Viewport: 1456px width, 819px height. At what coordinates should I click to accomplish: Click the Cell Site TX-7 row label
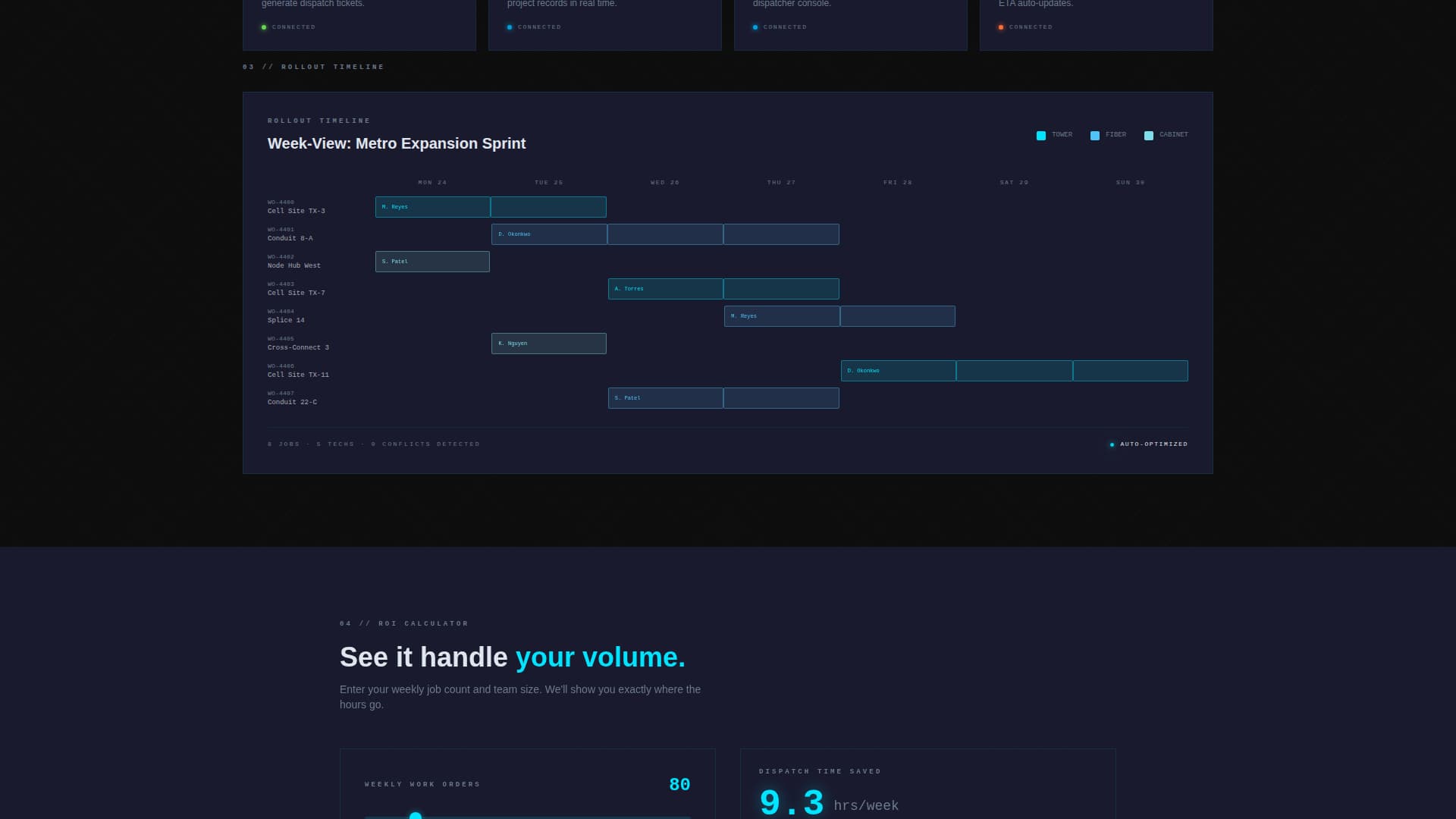[297, 293]
